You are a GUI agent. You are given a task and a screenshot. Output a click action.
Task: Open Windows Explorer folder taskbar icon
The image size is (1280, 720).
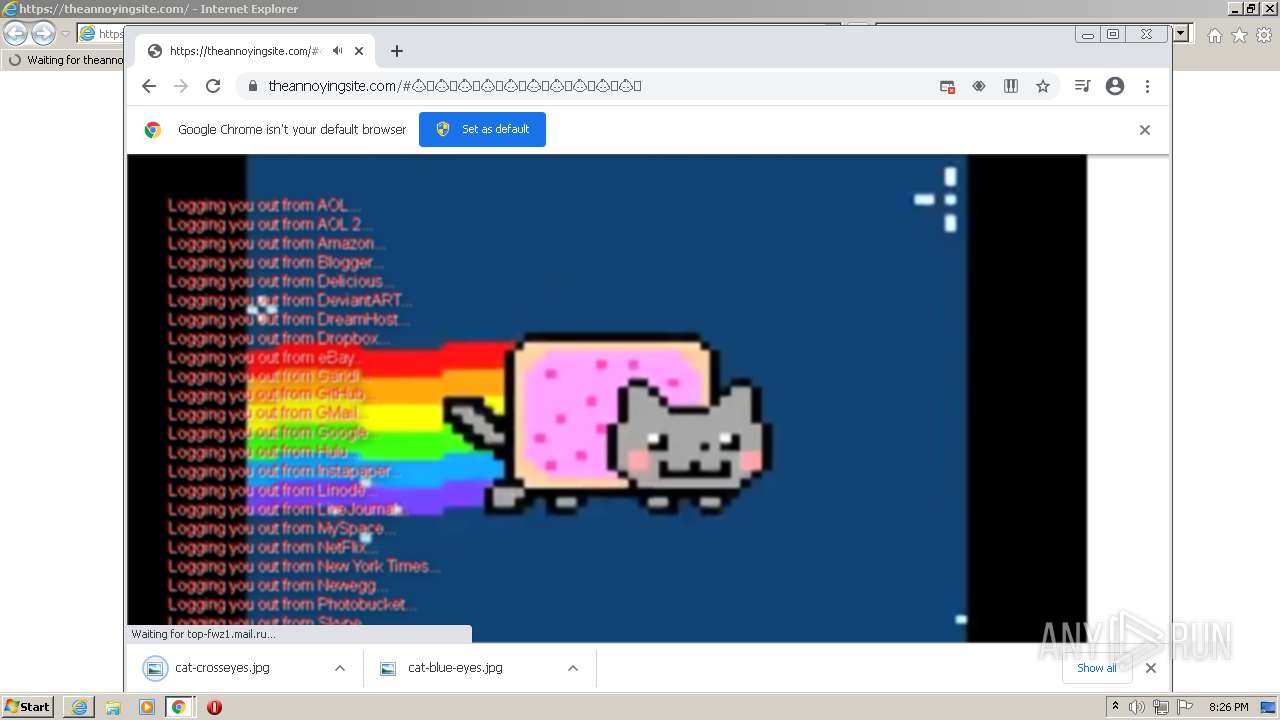(113, 707)
